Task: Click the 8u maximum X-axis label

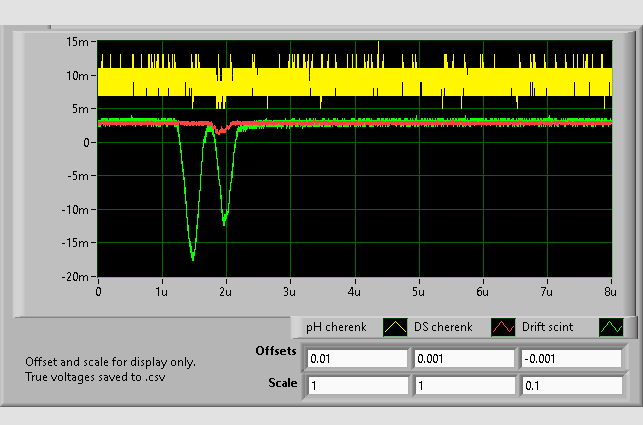Action: click(x=609, y=291)
